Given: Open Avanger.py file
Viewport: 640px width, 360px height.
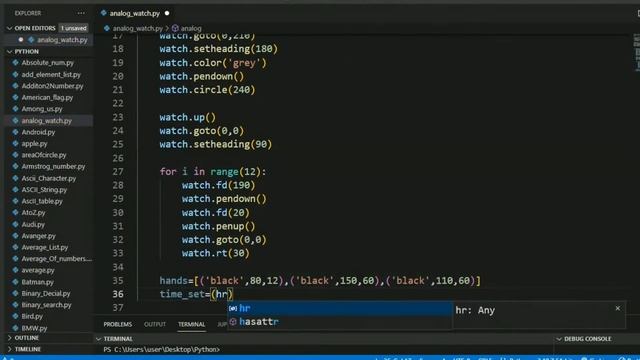Looking at the screenshot, I should pos(38,236).
